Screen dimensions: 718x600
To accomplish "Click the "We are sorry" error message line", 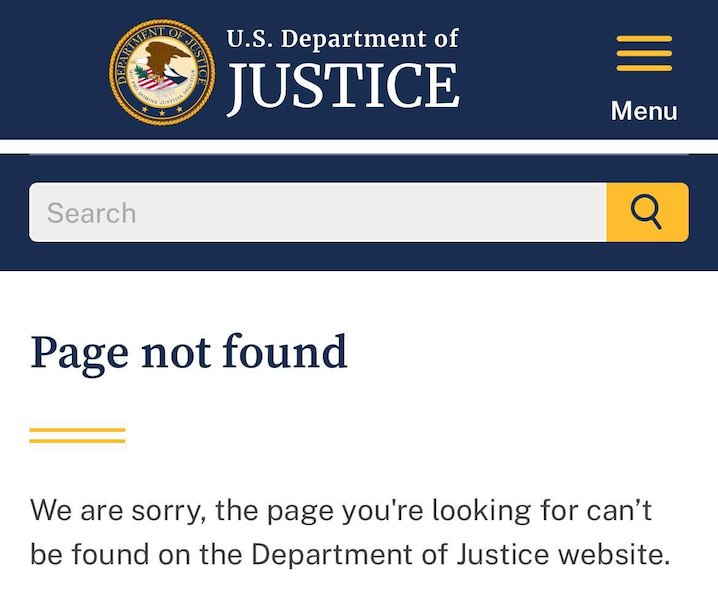I will coord(341,510).
